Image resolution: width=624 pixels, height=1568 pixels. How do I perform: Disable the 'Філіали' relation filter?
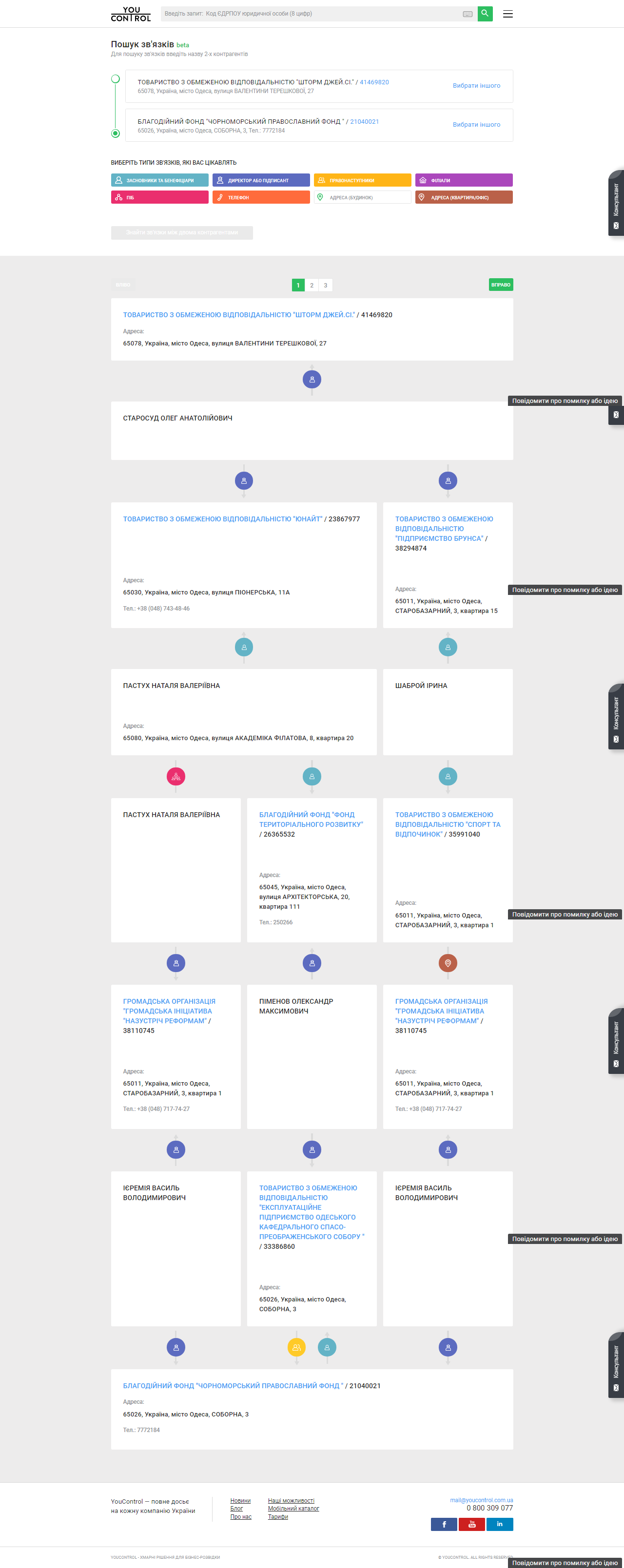pyautogui.click(x=463, y=180)
